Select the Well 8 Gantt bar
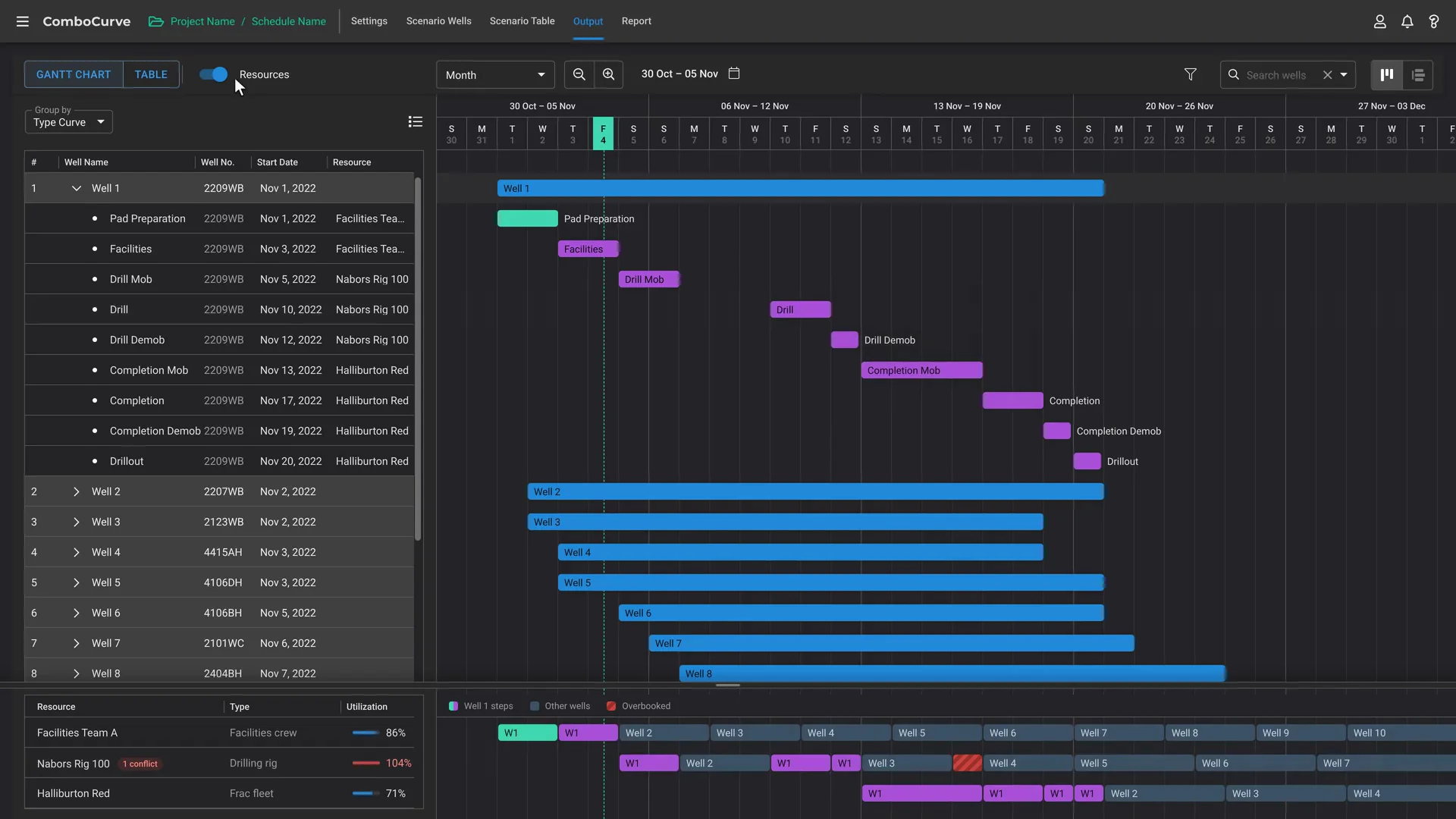This screenshot has height=819, width=1456. coord(952,673)
